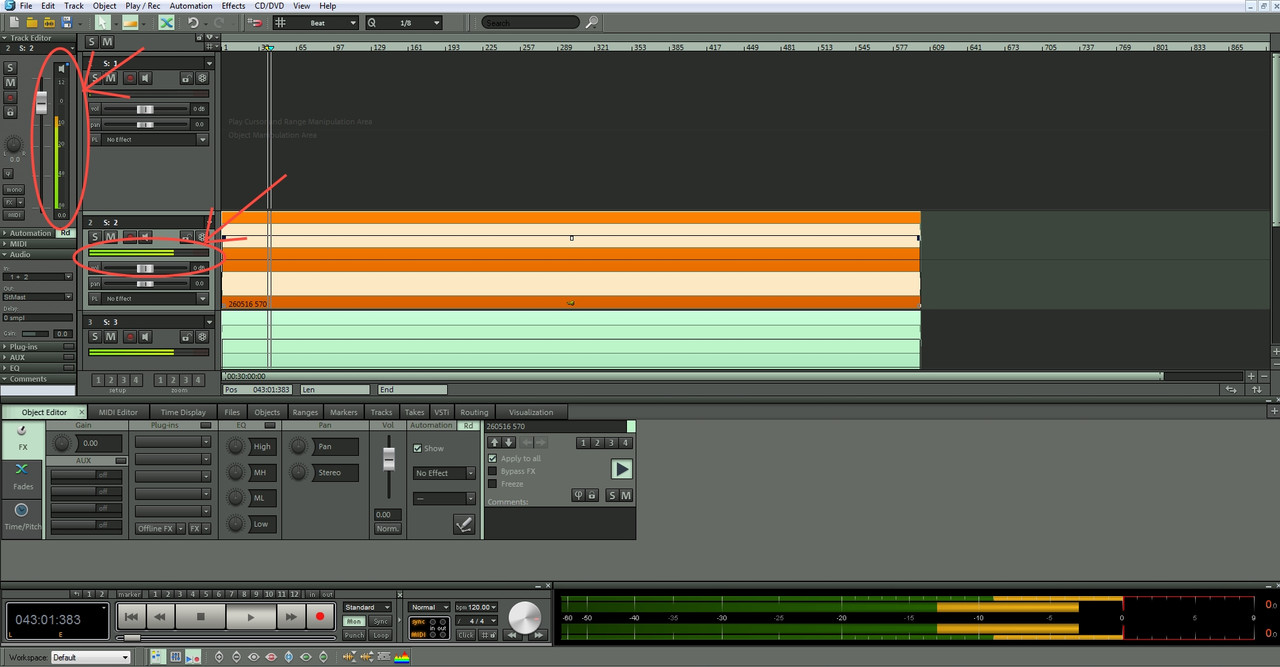Click the phase invert icon in Object Editor
Screen dimensions: 1280x667
578,495
